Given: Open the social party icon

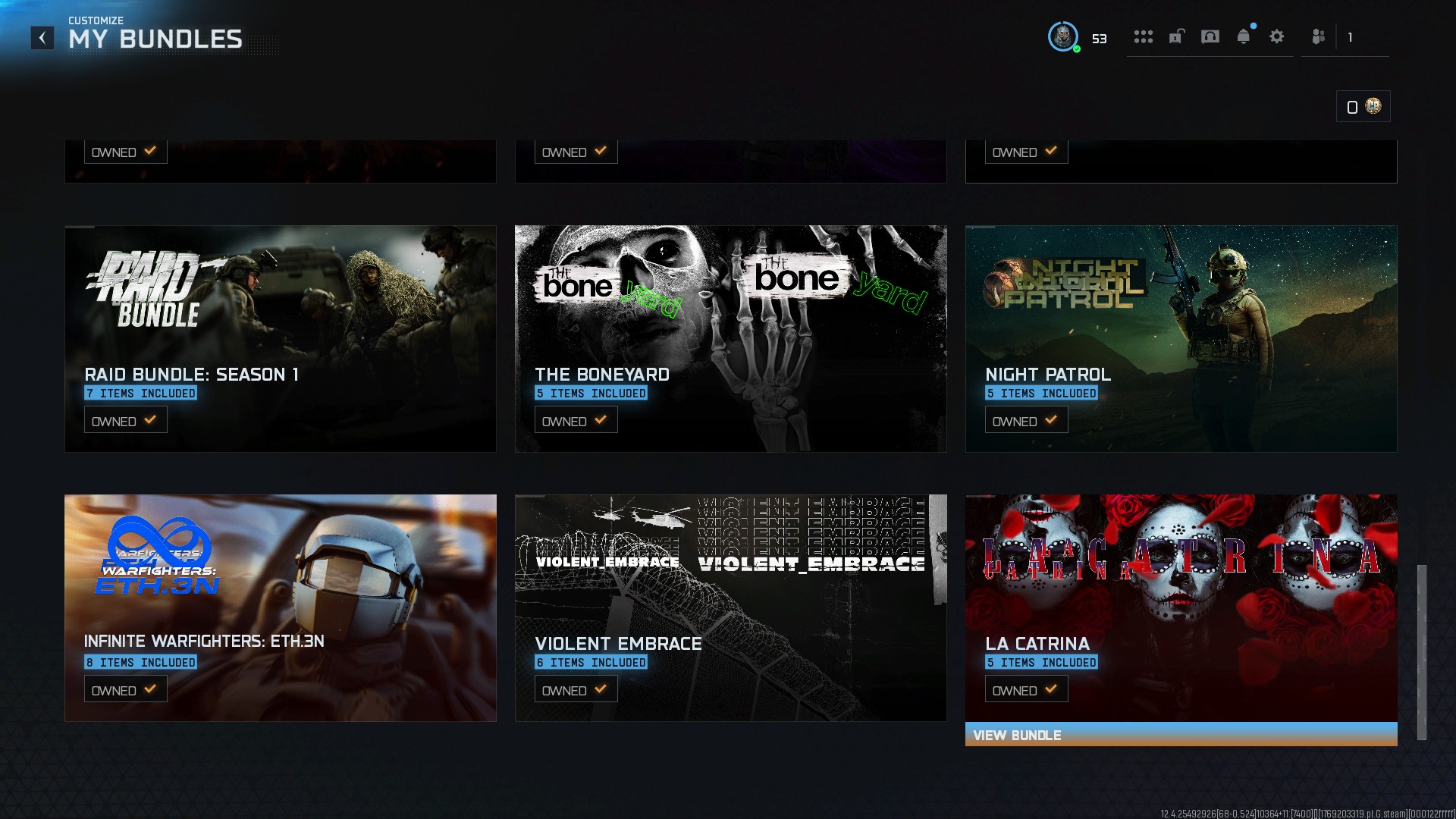Looking at the screenshot, I should (x=1319, y=36).
